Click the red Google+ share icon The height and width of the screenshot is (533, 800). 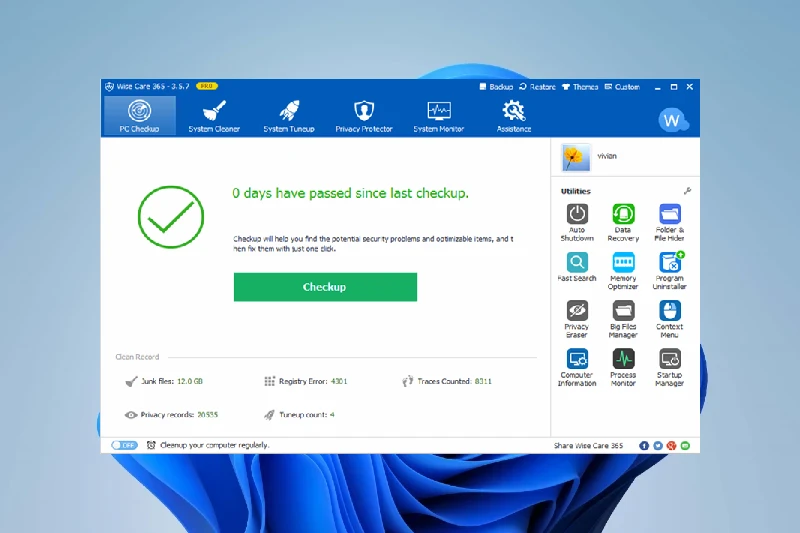671,445
